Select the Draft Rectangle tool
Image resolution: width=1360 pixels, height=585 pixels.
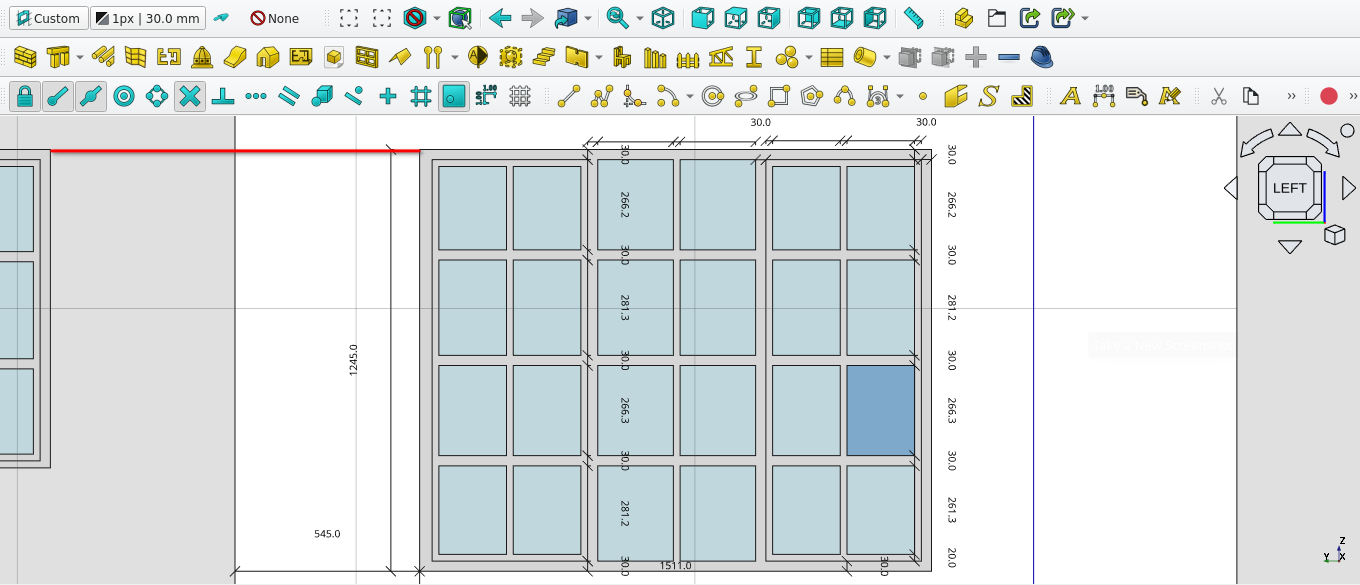[779, 96]
